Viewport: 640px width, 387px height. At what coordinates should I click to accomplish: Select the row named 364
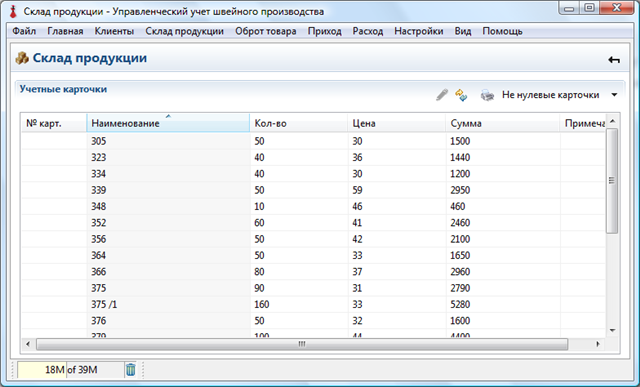click(313, 256)
